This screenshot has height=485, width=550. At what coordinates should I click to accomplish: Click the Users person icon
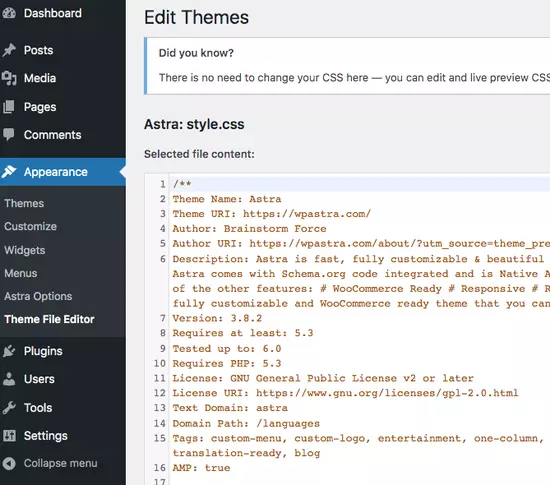(x=9, y=379)
